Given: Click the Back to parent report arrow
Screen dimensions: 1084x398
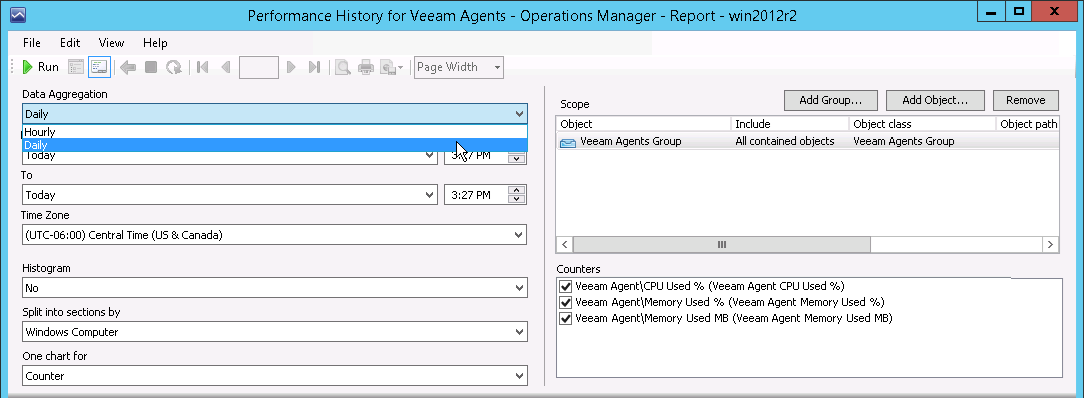Looking at the screenshot, I should tap(128, 67).
